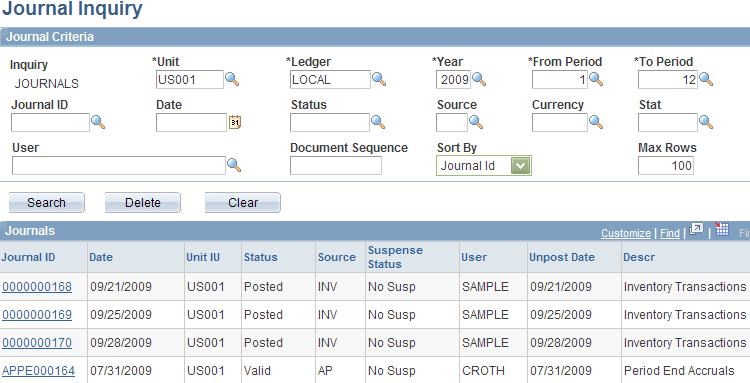Image resolution: width=750 pixels, height=383 pixels.
Task: Click the Delete button
Action: [x=143, y=203]
